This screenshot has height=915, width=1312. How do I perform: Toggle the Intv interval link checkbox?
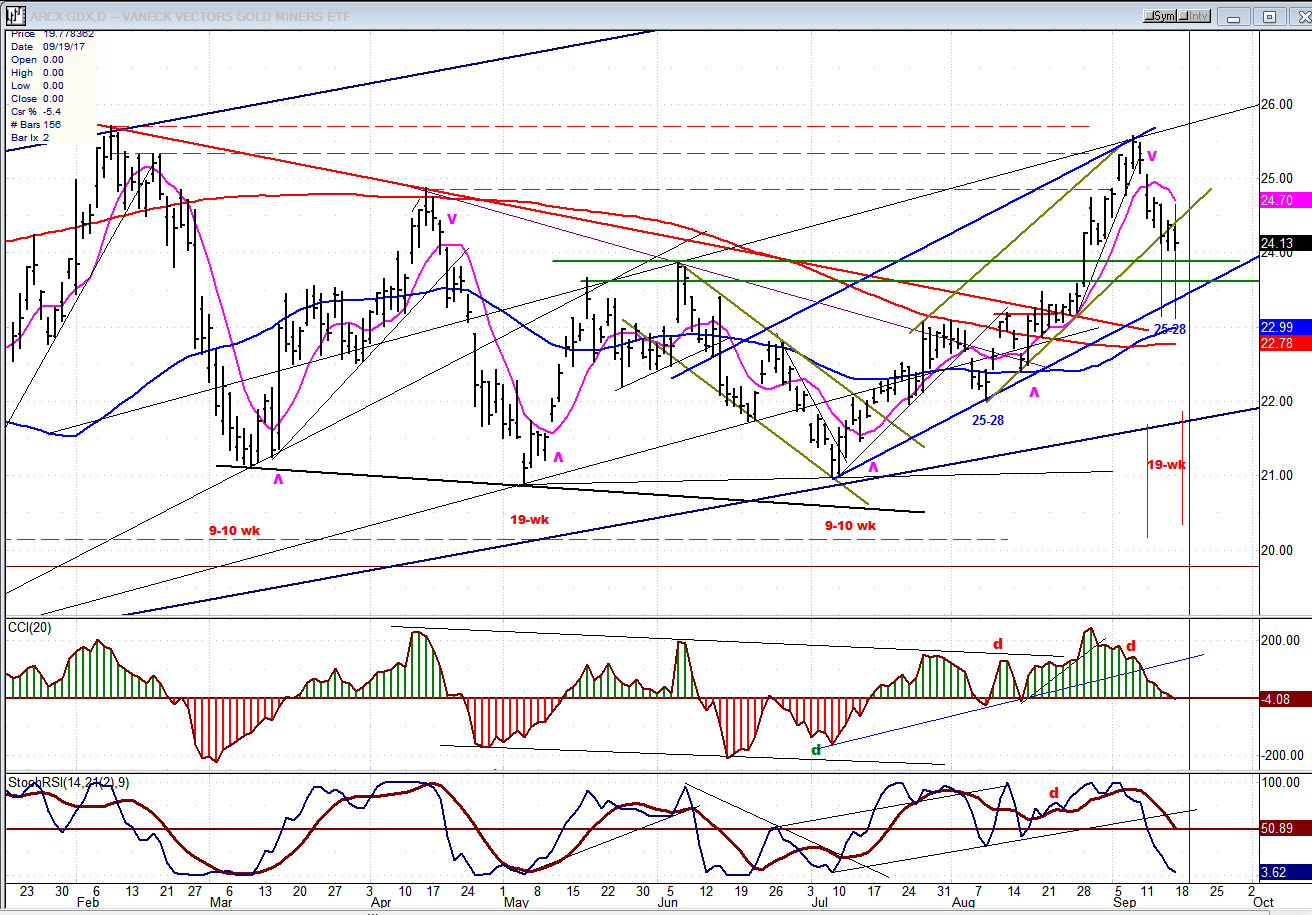tap(1196, 16)
